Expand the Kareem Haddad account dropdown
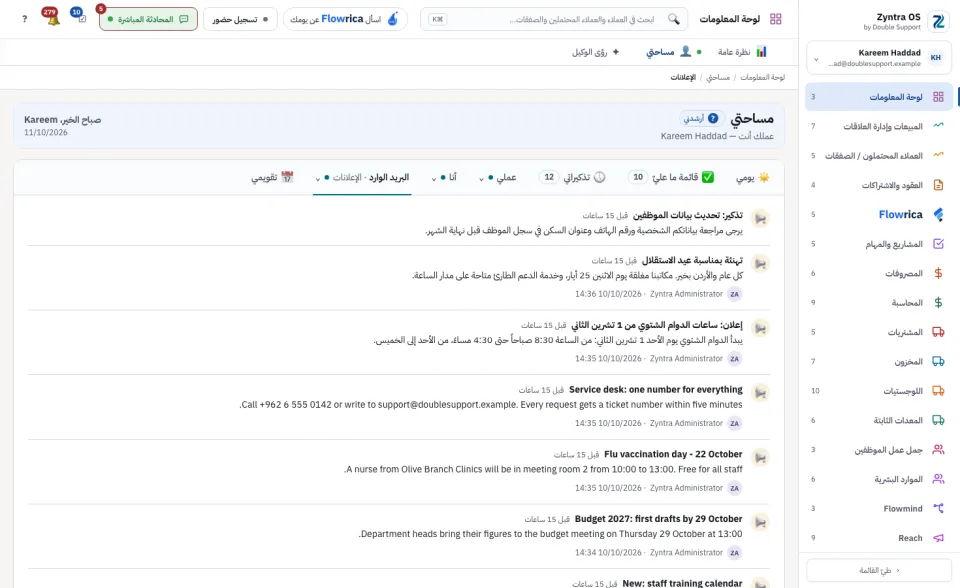Image resolution: width=960 pixels, height=588 pixels. 816,59
